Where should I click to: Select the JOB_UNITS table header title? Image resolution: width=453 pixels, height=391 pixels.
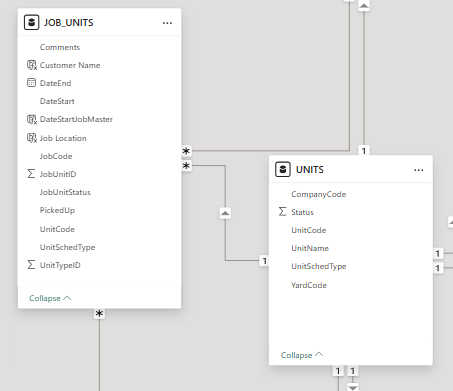click(x=69, y=23)
